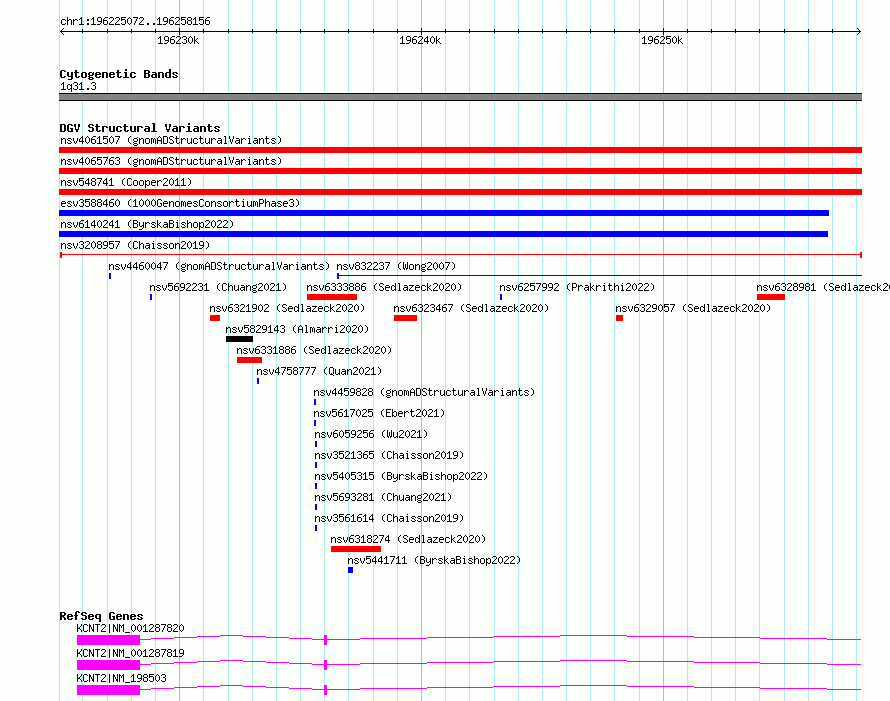Screen dimensions: 890x701
Task: Select KCNT2|NM_198503 transcript label
Action: (121, 678)
